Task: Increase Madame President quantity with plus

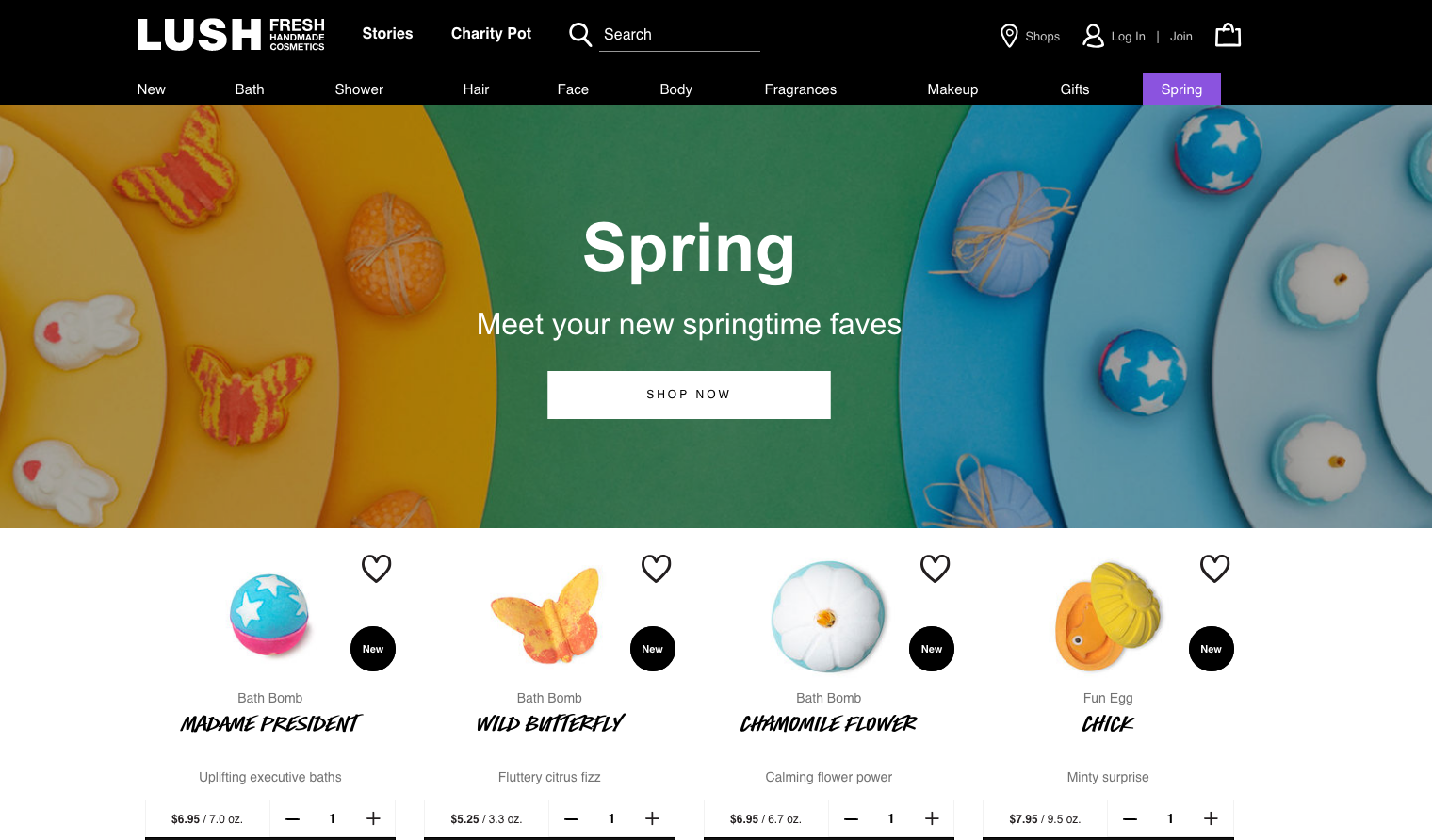Action: pyautogui.click(x=373, y=818)
